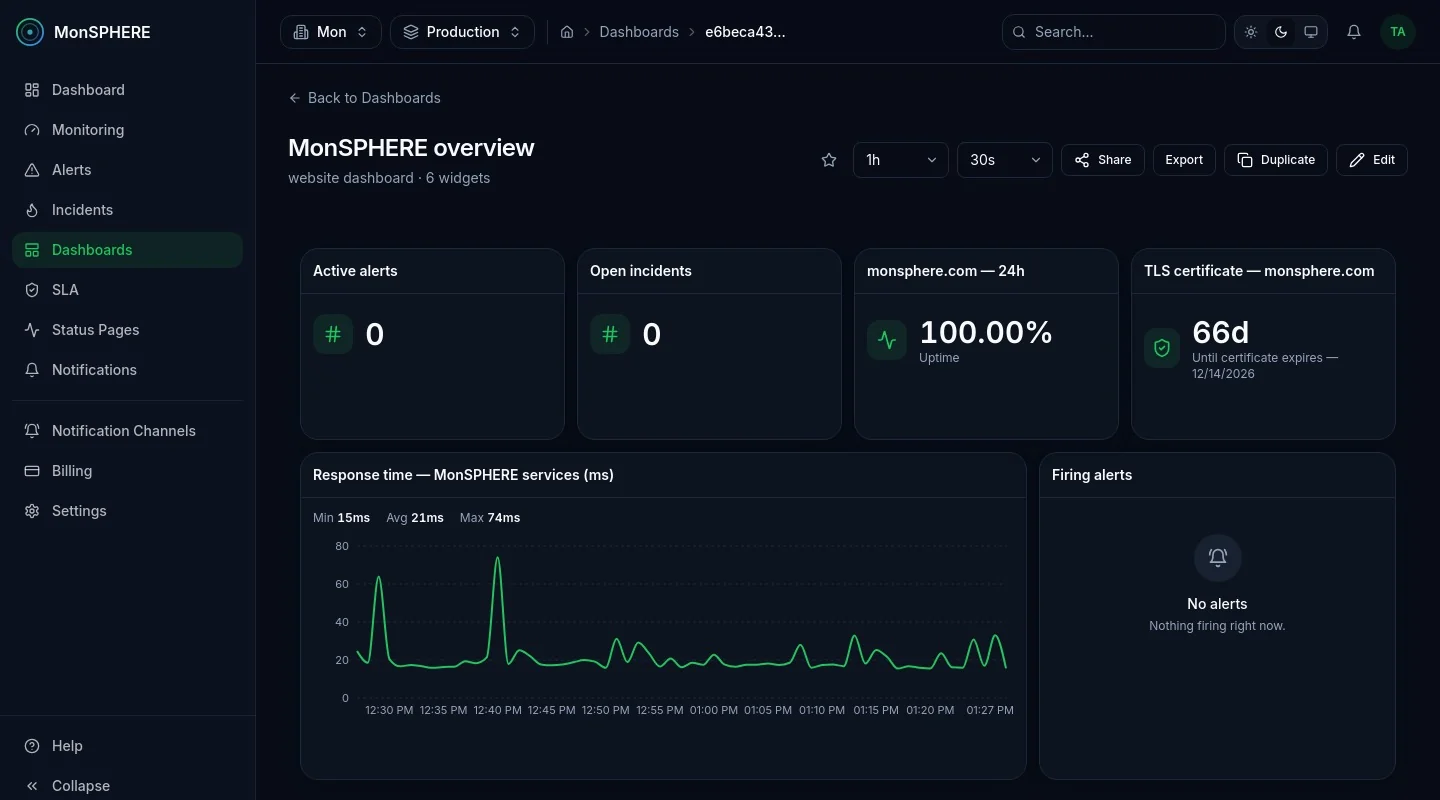Click the Open incidents widget title
The image size is (1440, 800).
pyautogui.click(x=641, y=271)
